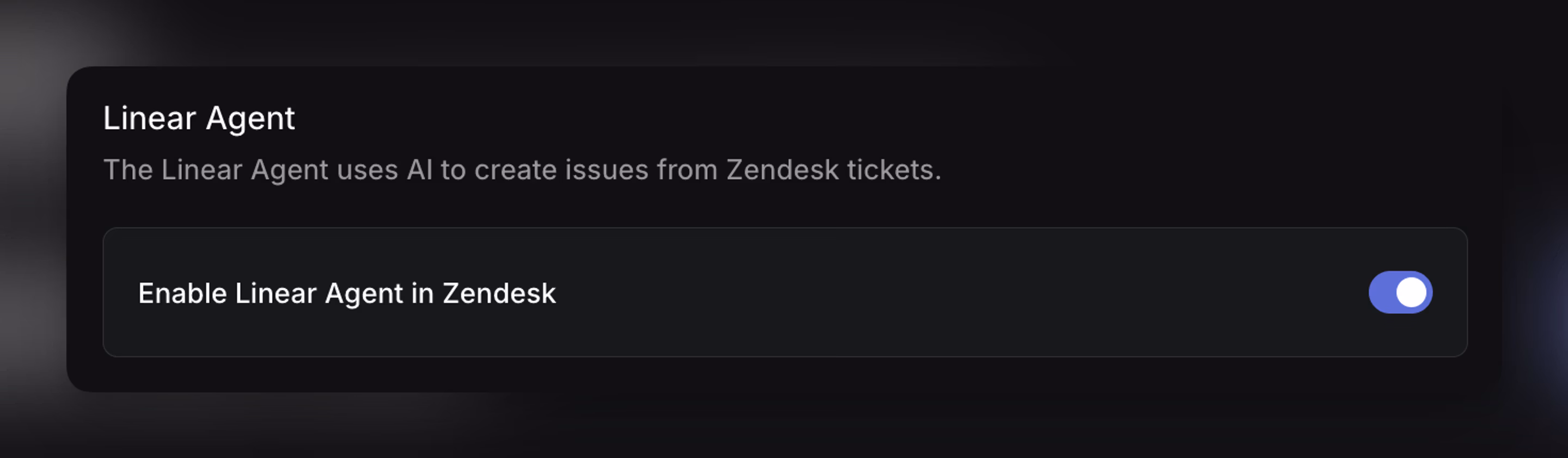The width and height of the screenshot is (1568, 458).
Task: Click the word AI in the description
Action: [x=422, y=171]
